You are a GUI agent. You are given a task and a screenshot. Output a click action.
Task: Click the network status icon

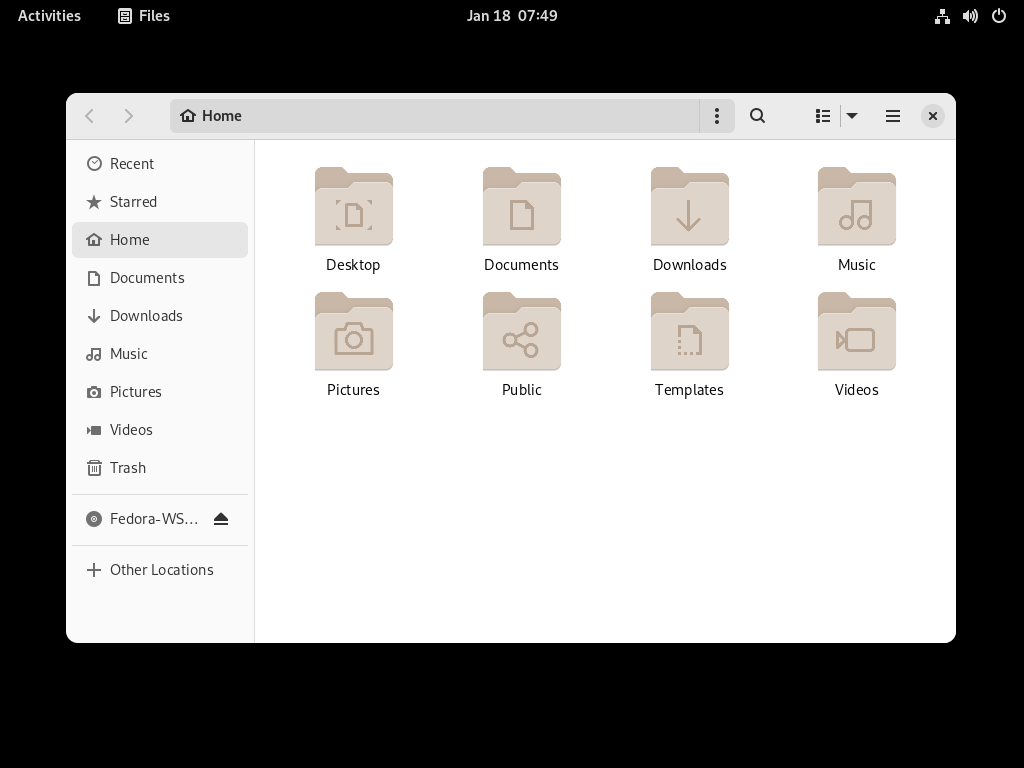coord(942,16)
